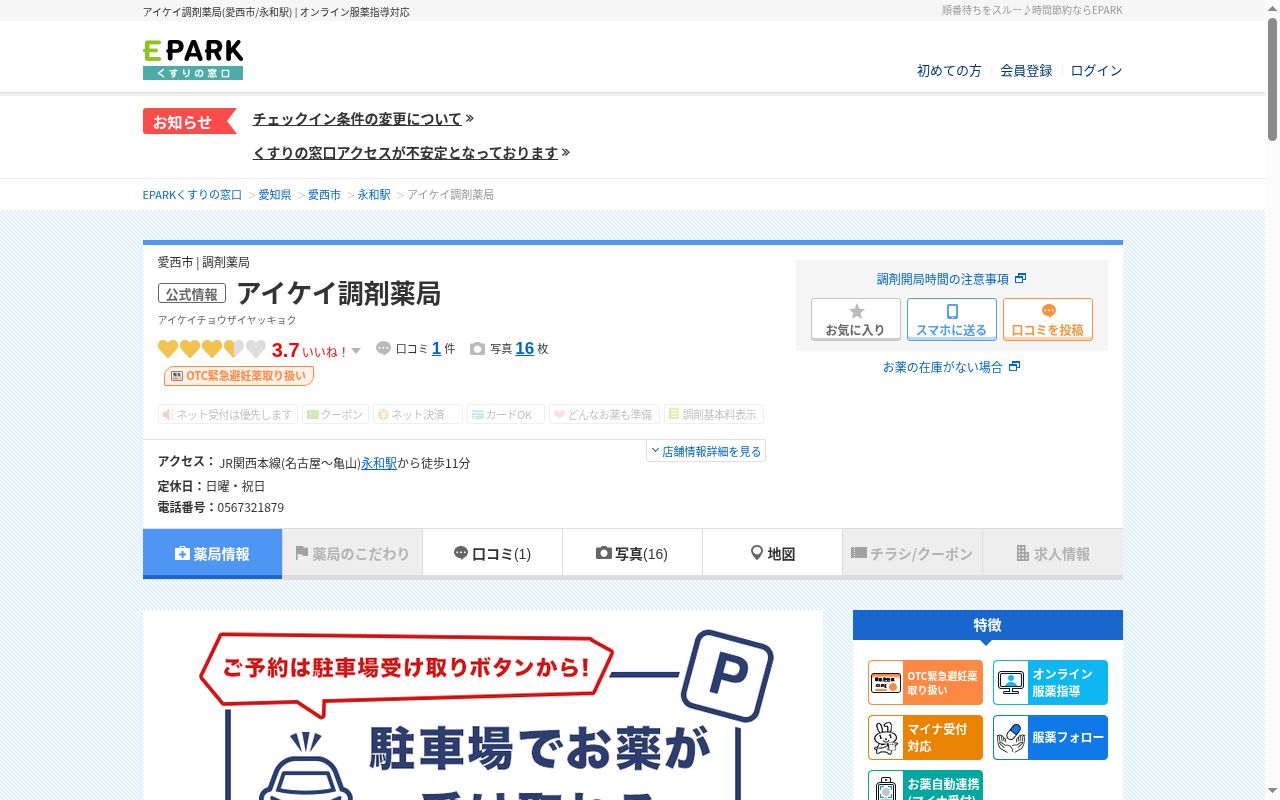Image resolution: width=1280 pixels, height=800 pixels.
Task: Select the 求人情報 tab
Action: pyautogui.click(x=1052, y=553)
